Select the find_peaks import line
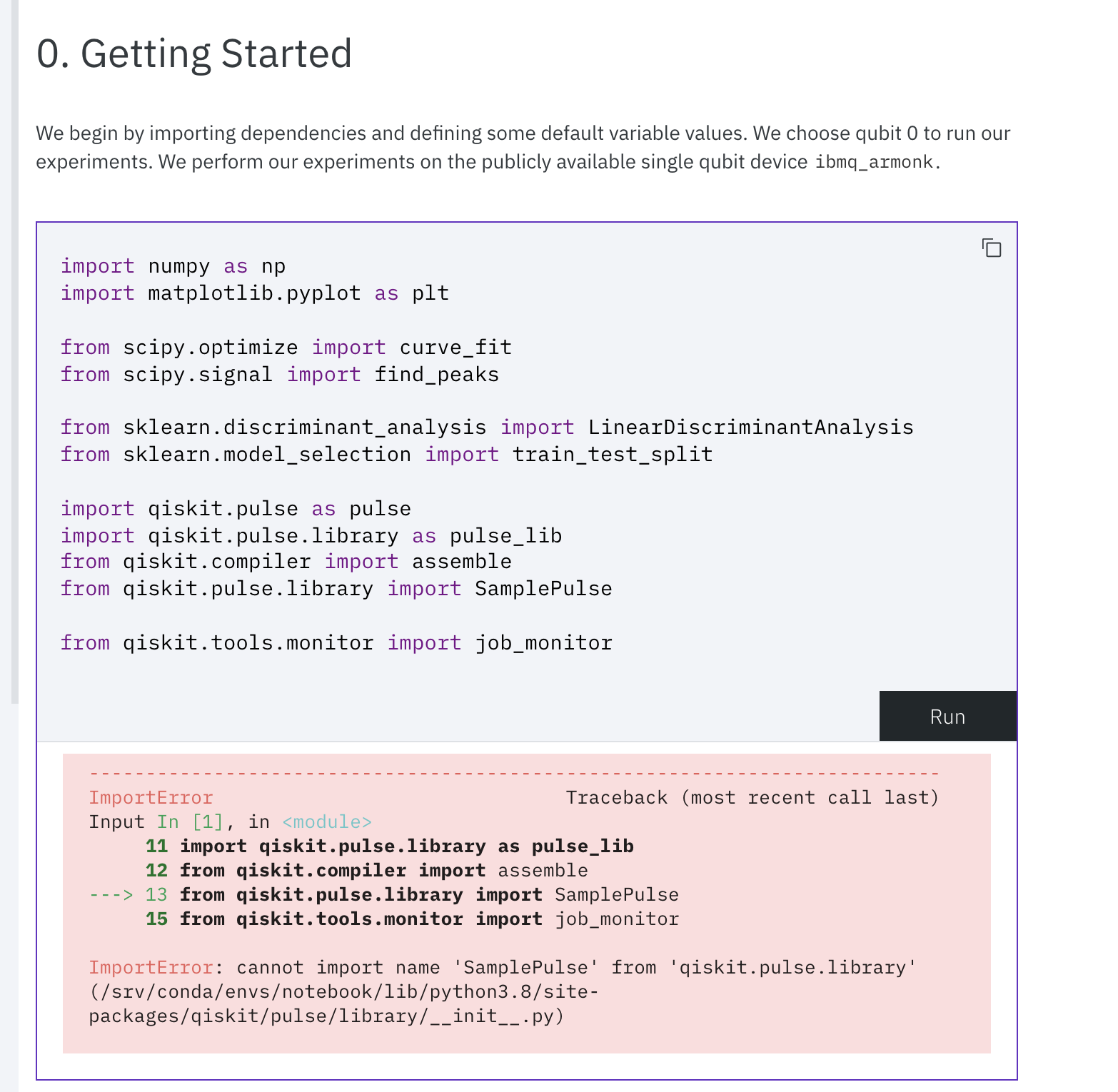This screenshot has width=1118, height=1092. 278,373
